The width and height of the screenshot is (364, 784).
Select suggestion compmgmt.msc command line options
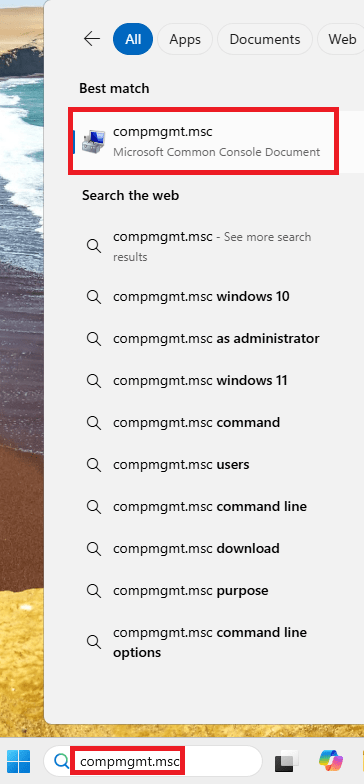pos(210,642)
